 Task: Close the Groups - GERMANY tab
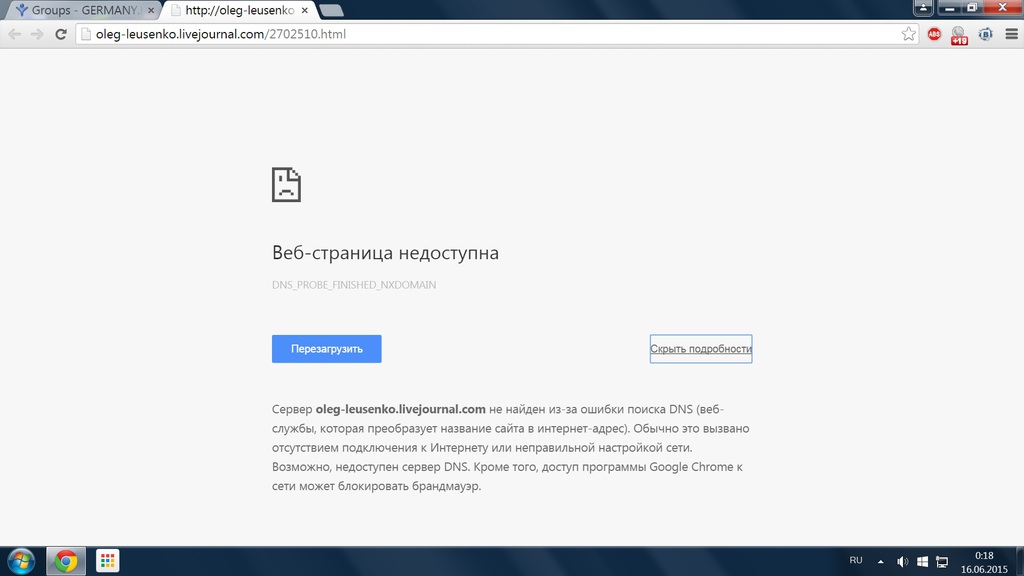tap(151, 10)
